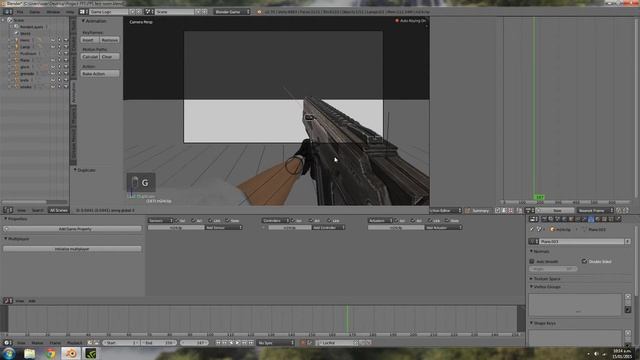Open the Window menu
640x360 pixels.
[53, 12]
